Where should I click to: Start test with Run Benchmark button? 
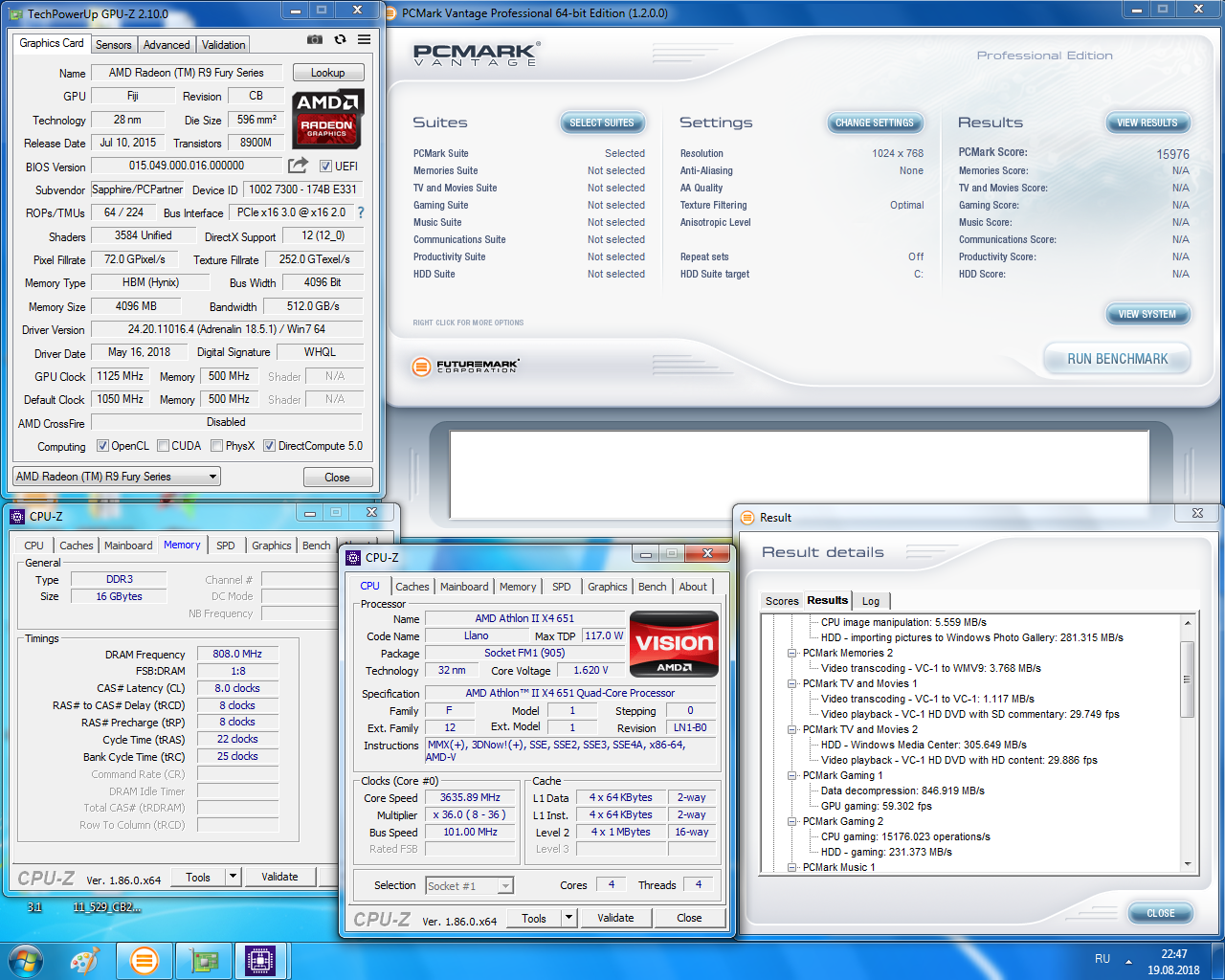click(x=1117, y=359)
